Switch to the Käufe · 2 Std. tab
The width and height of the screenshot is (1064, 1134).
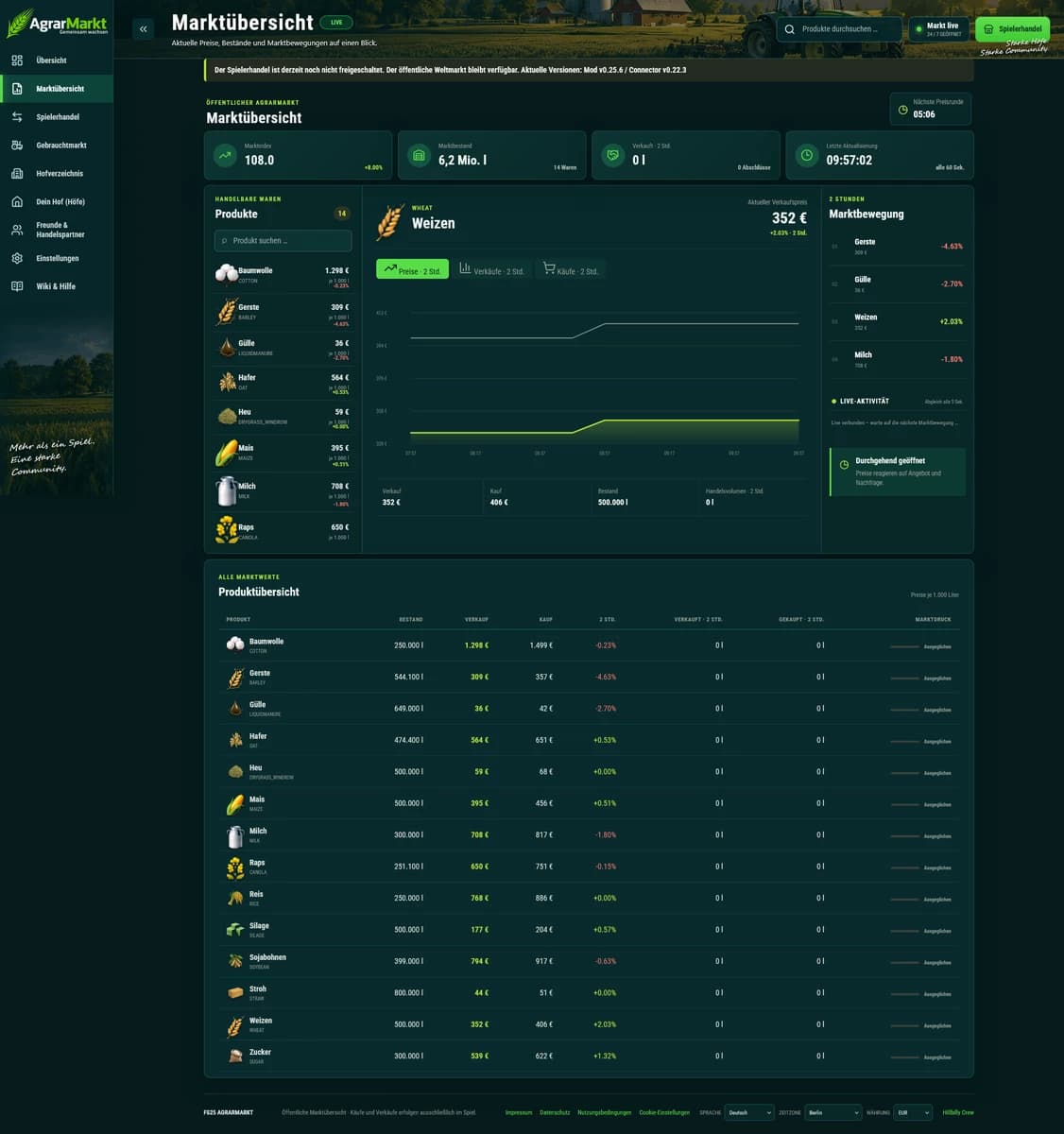pos(570,269)
